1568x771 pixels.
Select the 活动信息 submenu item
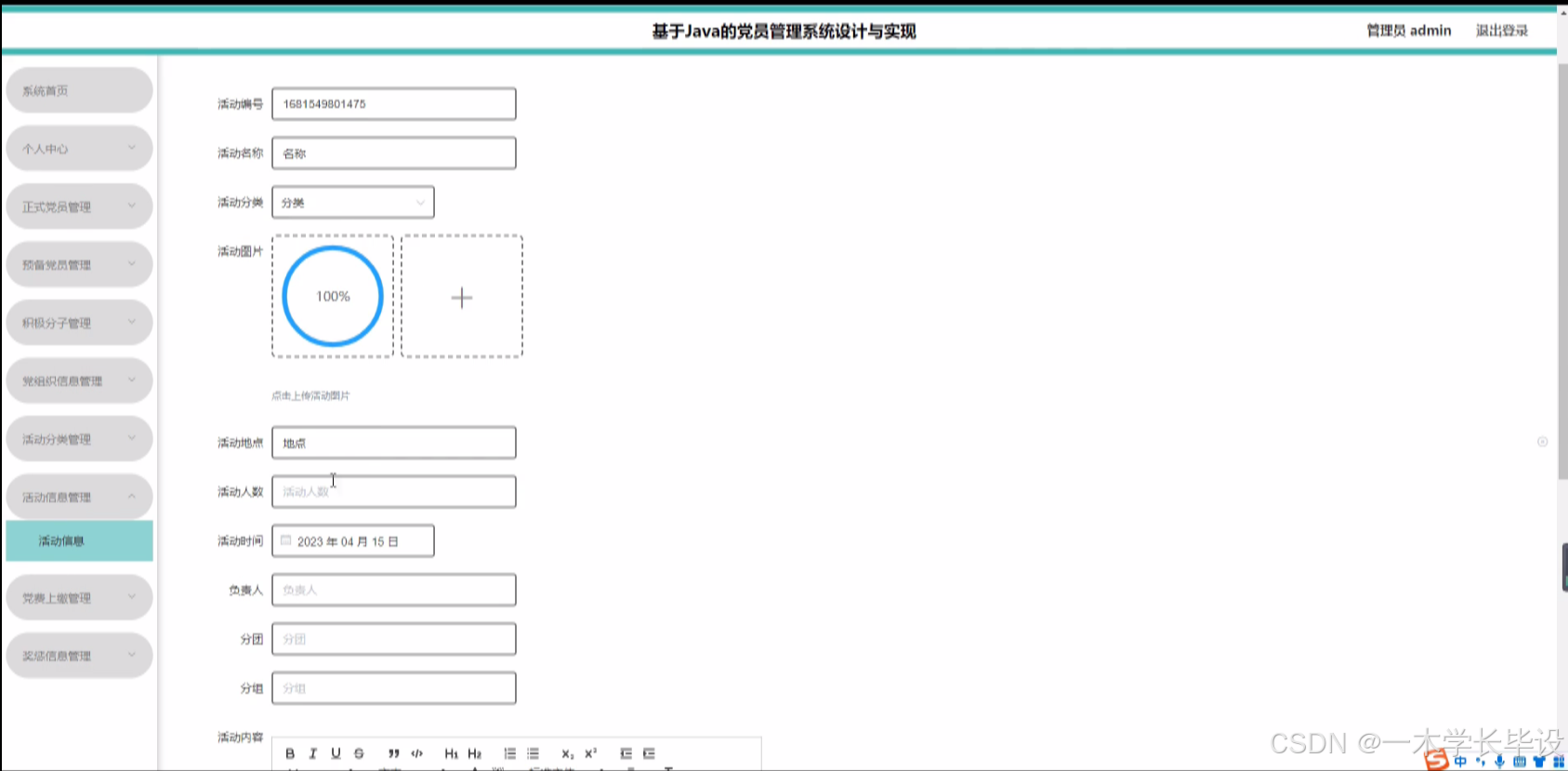point(79,540)
